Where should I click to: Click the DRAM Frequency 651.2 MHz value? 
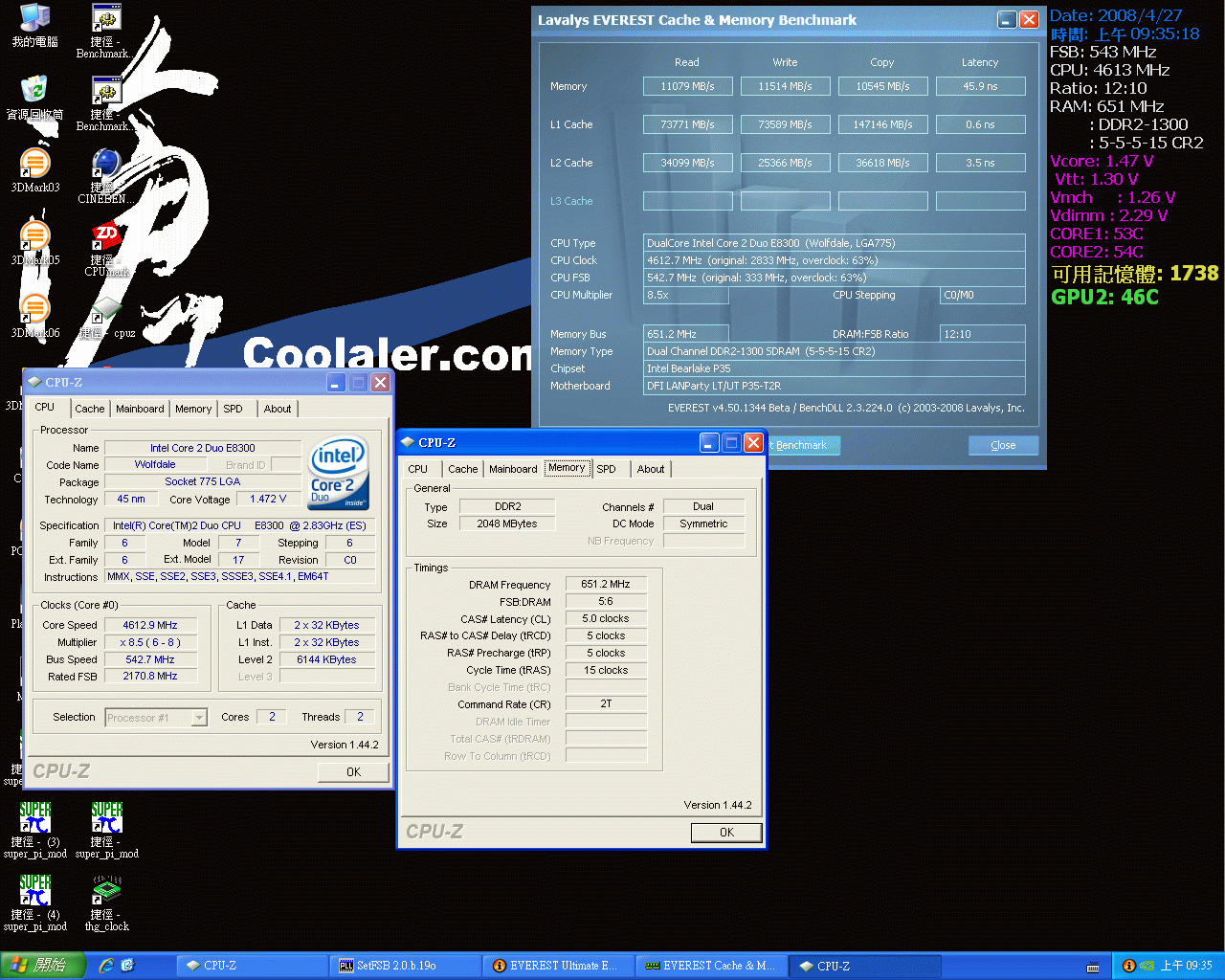606,584
